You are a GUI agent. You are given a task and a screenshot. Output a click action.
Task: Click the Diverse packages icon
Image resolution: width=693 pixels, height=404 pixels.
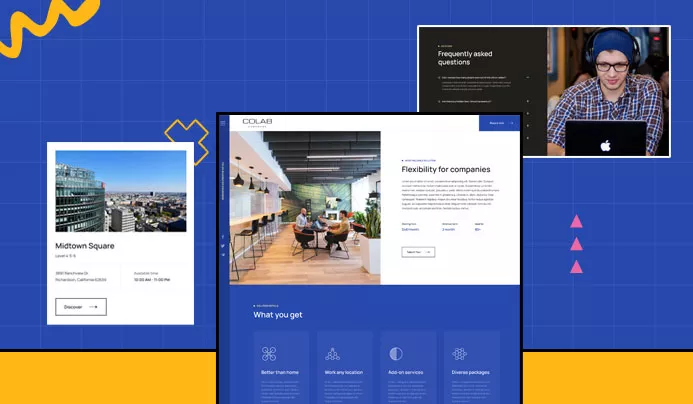pyautogui.click(x=459, y=354)
